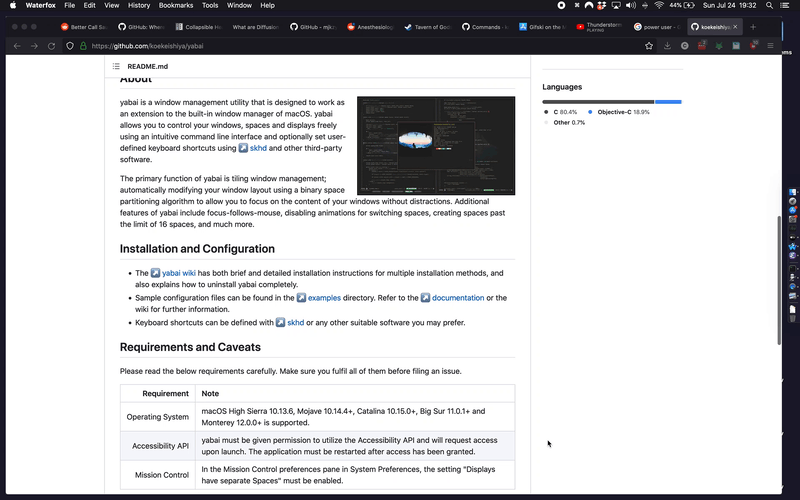Click the screen recording indicator in menu bar
This screenshot has height=500, width=800.
coord(561,5)
